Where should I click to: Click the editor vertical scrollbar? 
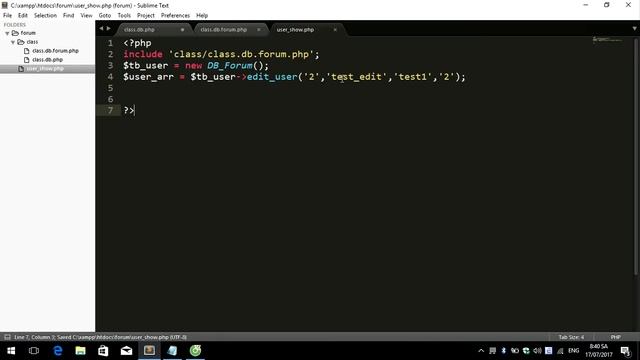pos(636,157)
